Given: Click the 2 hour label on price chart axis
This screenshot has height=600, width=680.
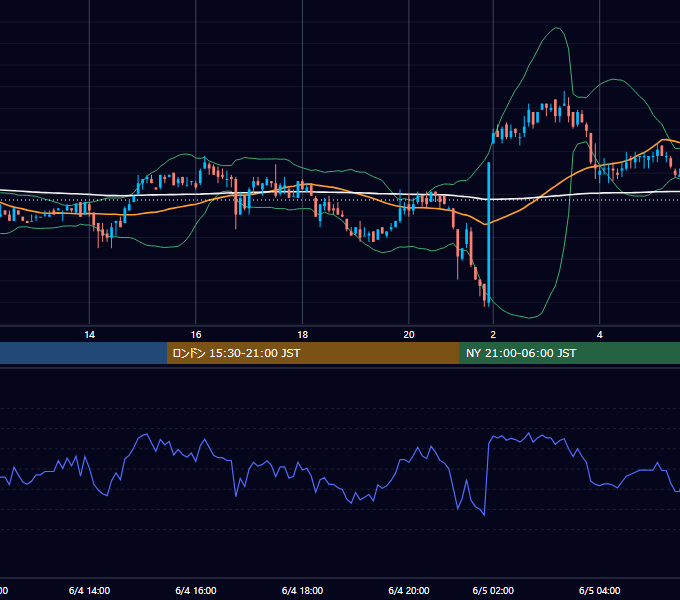Looking at the screenshot, I should pos(493,335).
